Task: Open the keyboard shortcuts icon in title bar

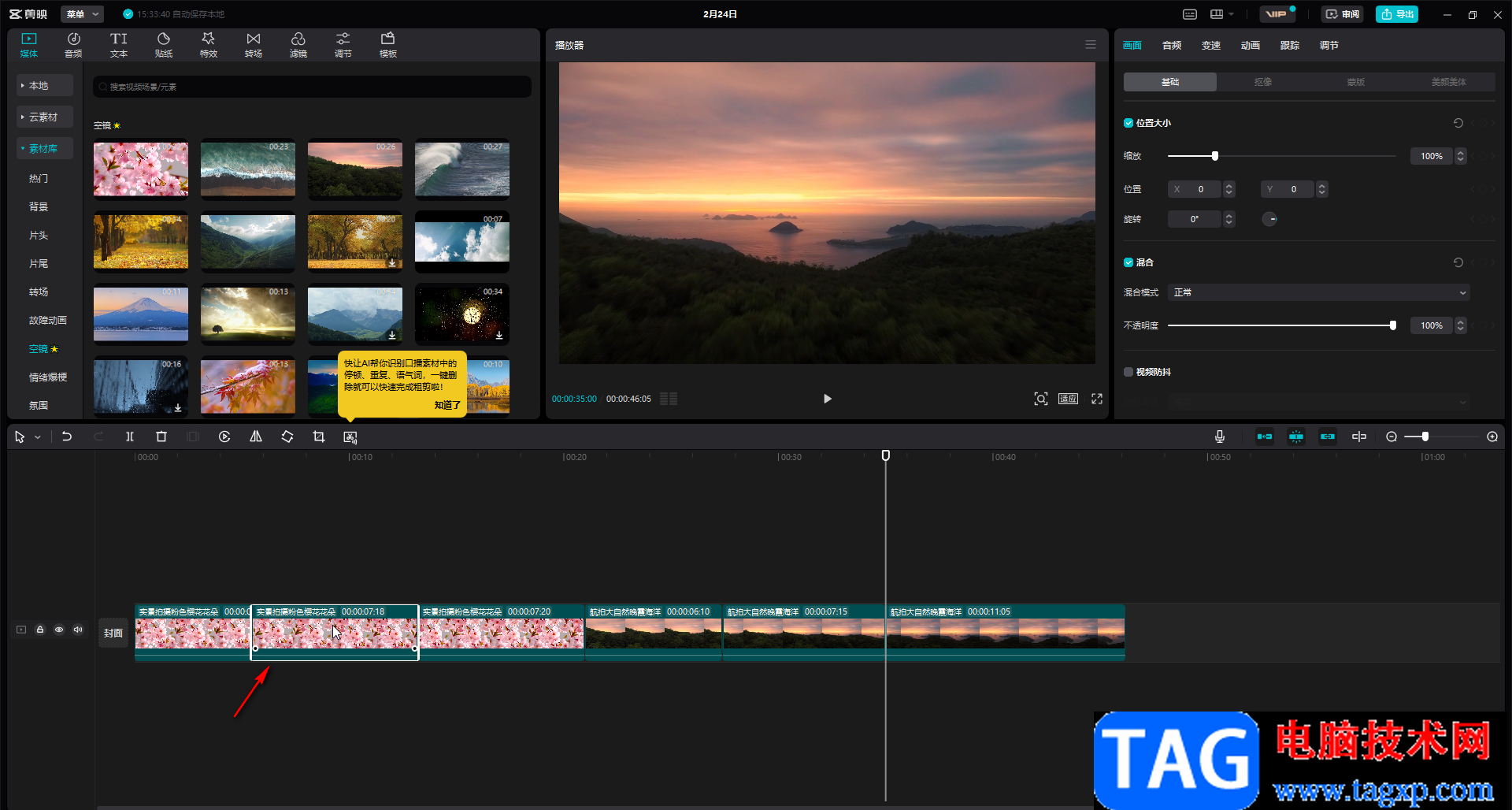Action: (1190, 14)
